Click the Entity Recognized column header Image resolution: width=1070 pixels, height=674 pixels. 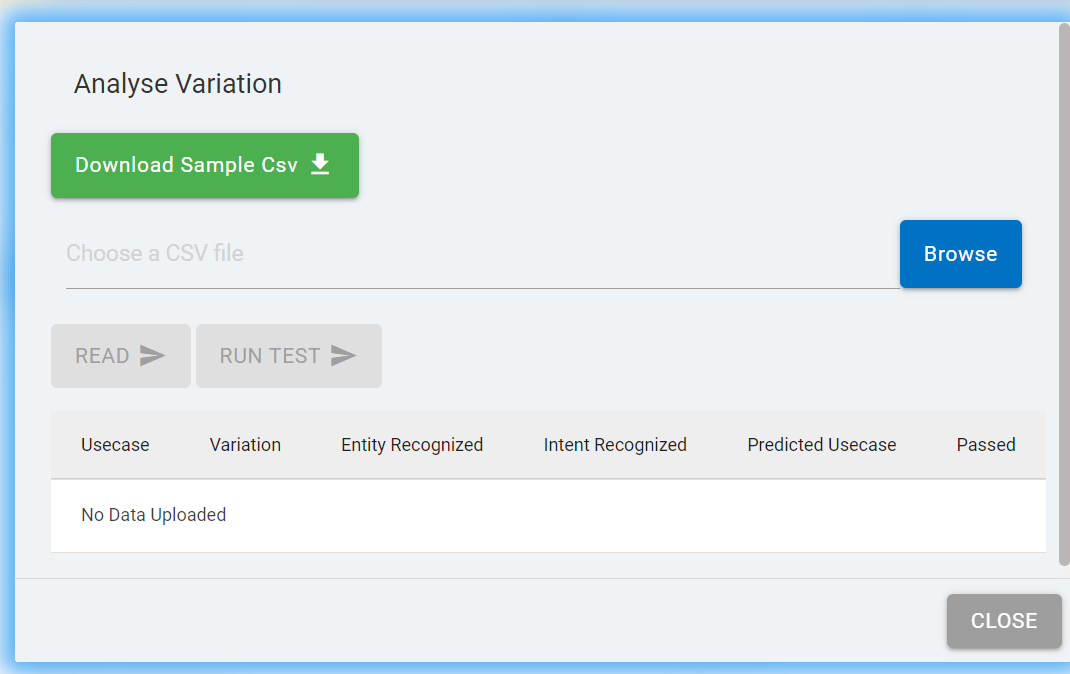pyautogui.click(x=412, y=445)
